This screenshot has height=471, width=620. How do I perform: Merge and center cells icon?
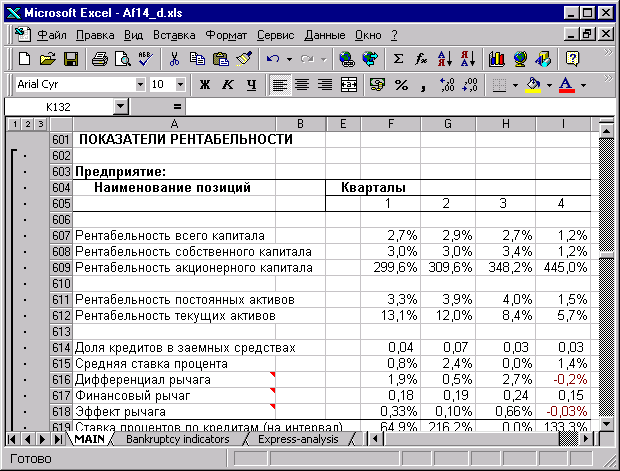coord(349,85)
